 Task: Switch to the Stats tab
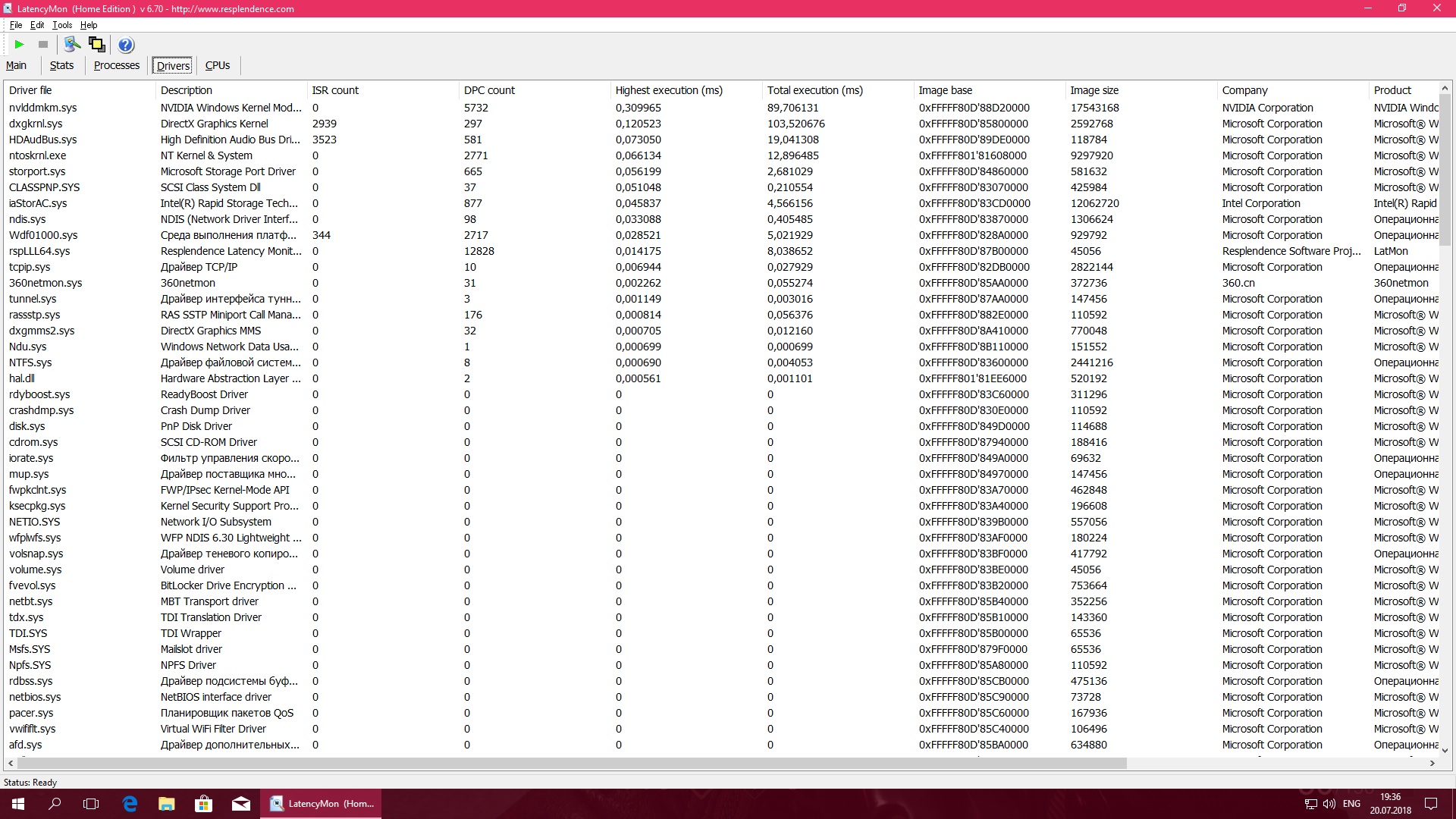tap(61, 65)
